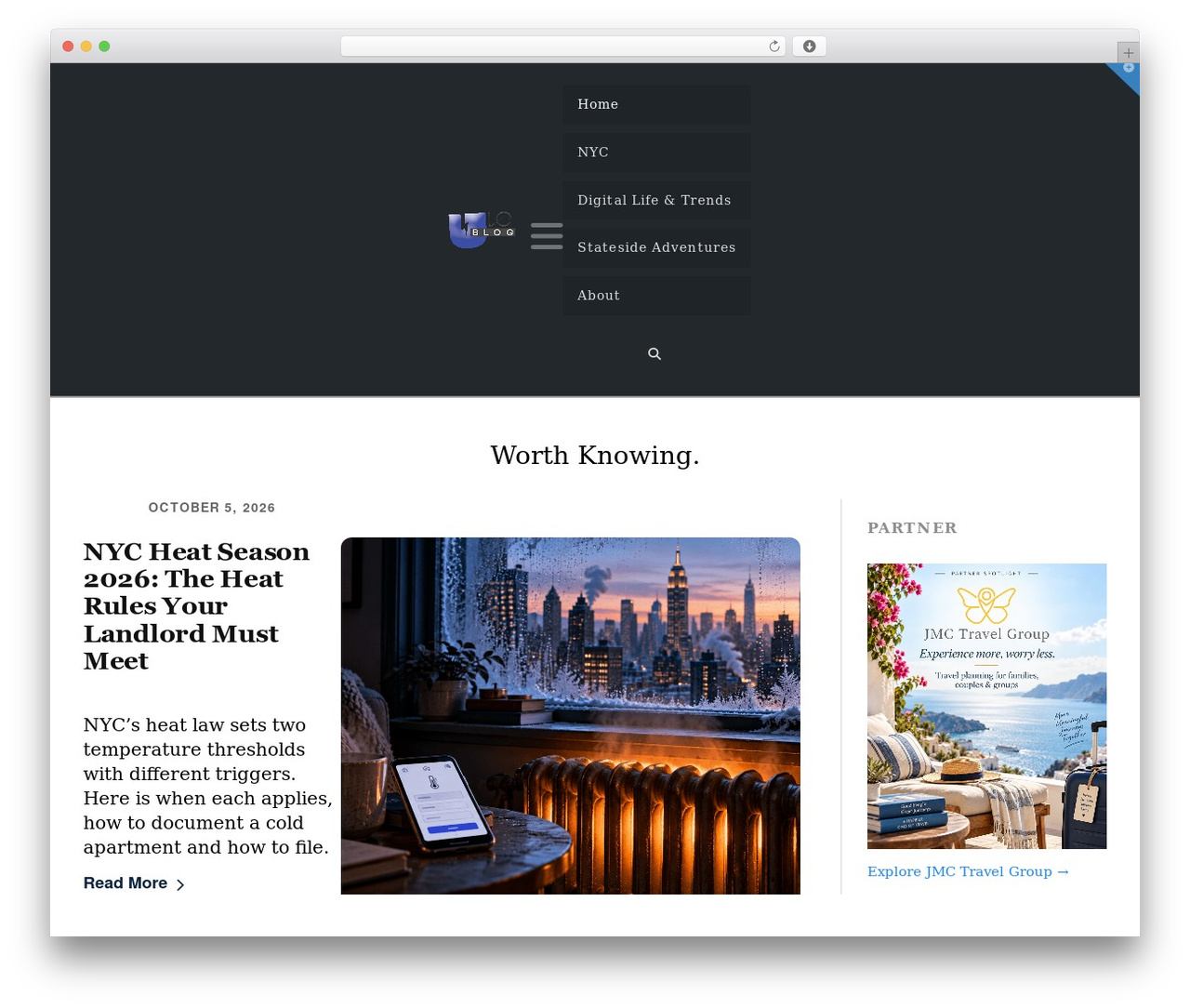The image size is (1190, 1008).
Task: Click the Read More chevron arrow
Action: (180, 885)
